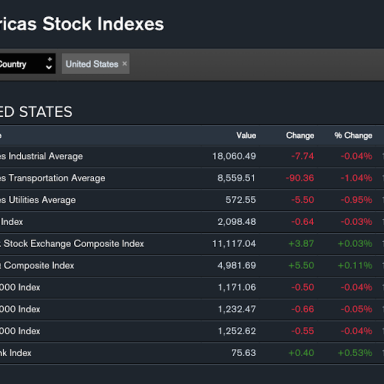Click value 1,252.62 in the table
Screen dimensions: 384x384
(237, 331)
